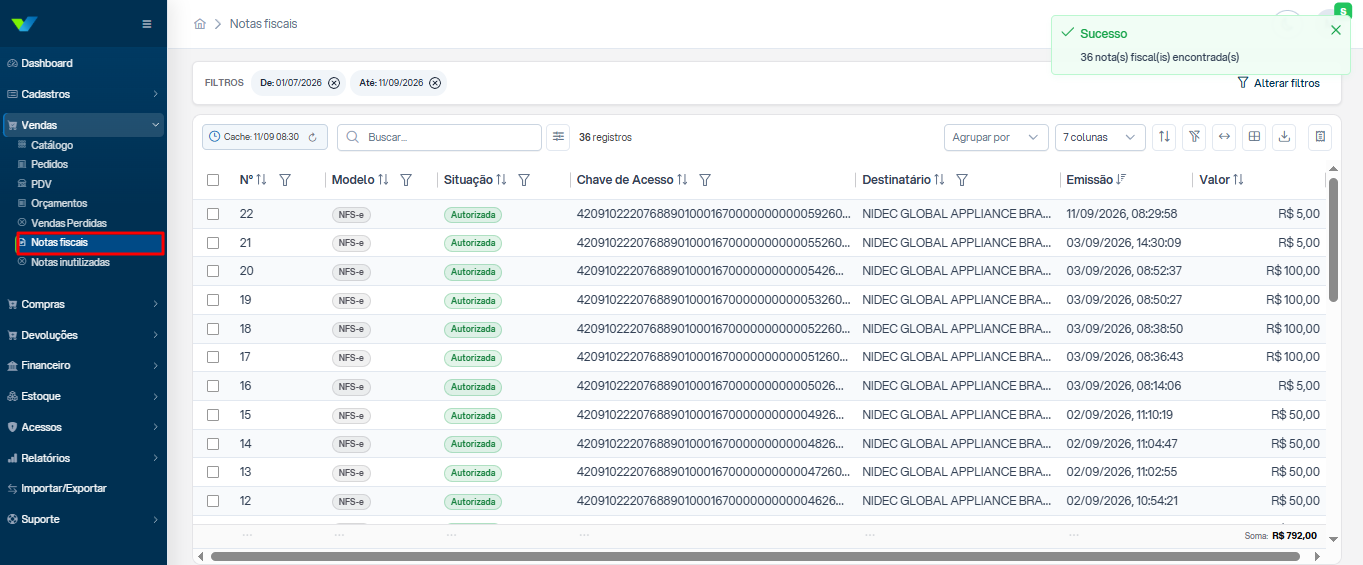The width and height of the screenshot is (1363, 565).
Task: Check the row for nota 15
Action: click(213, 415)
